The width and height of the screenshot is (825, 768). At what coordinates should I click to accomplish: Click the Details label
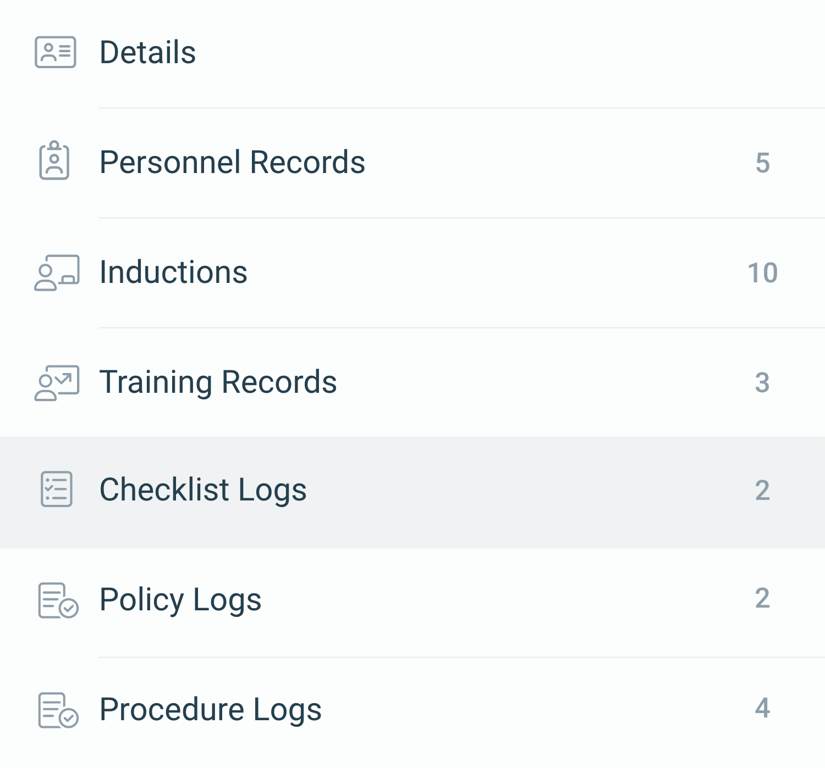point(147,52)
